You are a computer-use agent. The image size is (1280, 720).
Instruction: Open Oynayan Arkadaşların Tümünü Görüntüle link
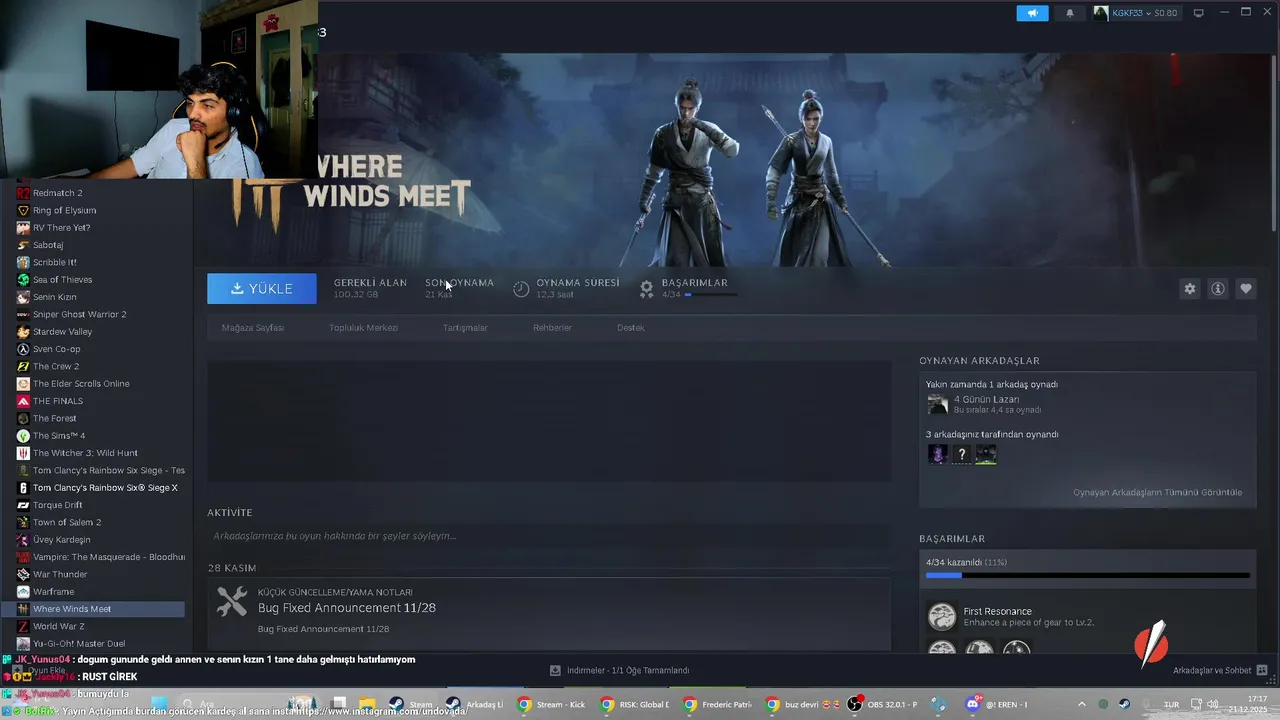[1157, 492]
